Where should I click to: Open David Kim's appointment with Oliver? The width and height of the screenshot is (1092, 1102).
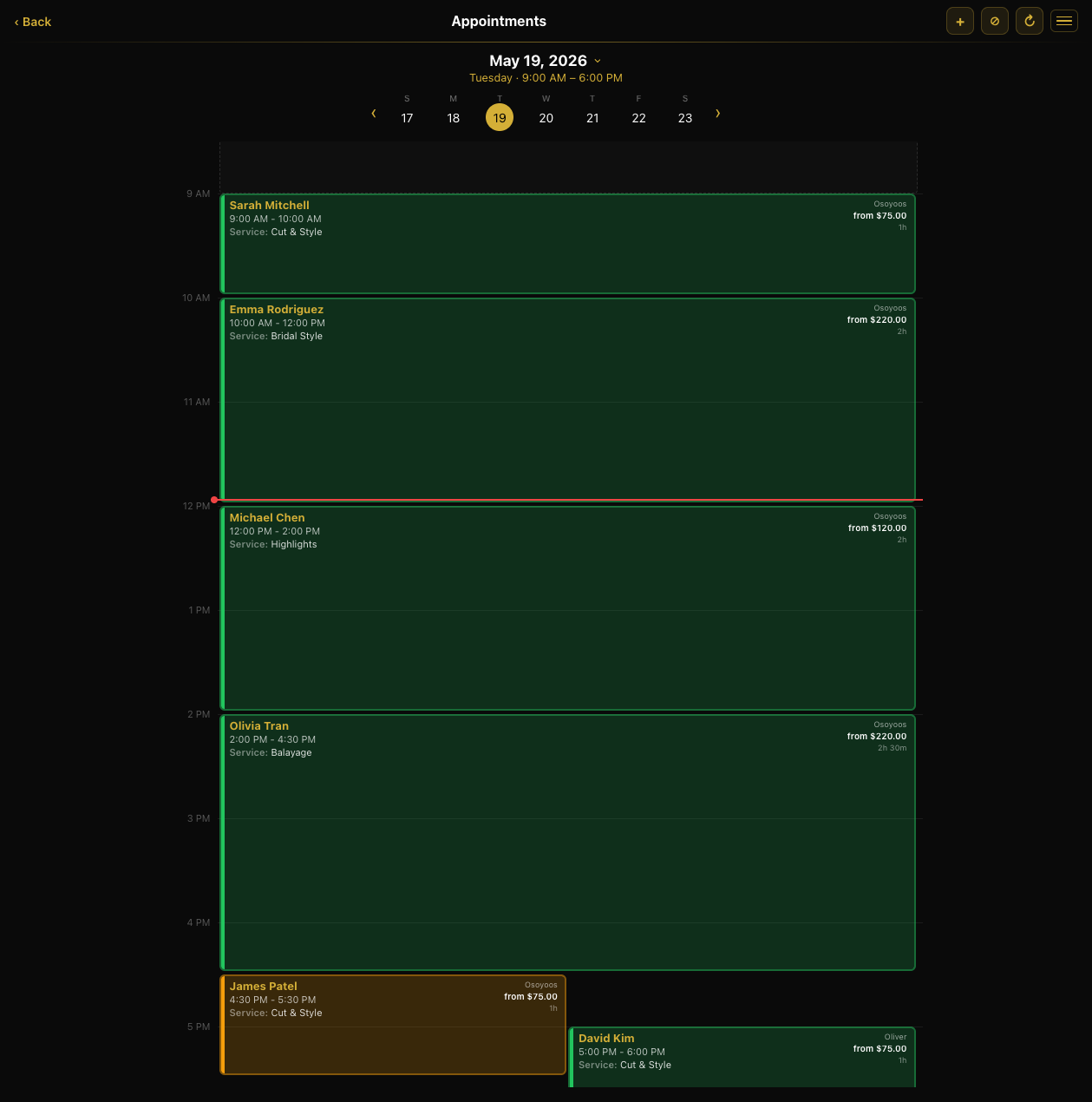pyautogui.click(x=742, y=1057)
